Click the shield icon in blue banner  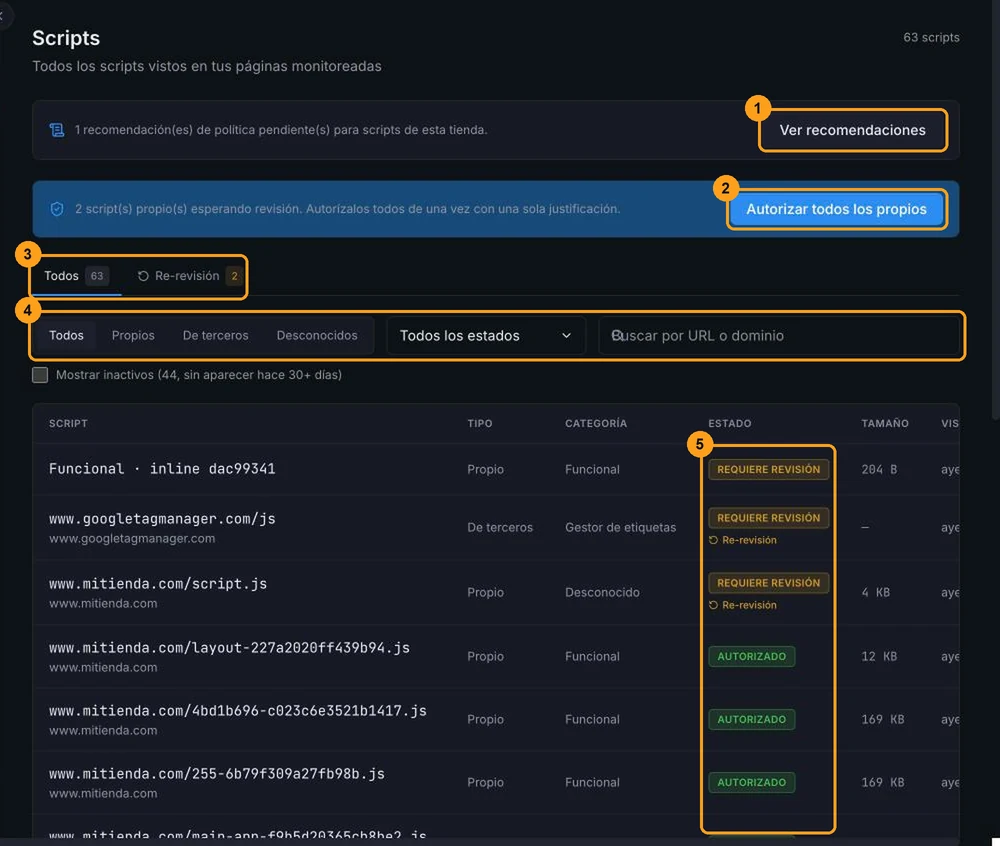coord(57,209)
